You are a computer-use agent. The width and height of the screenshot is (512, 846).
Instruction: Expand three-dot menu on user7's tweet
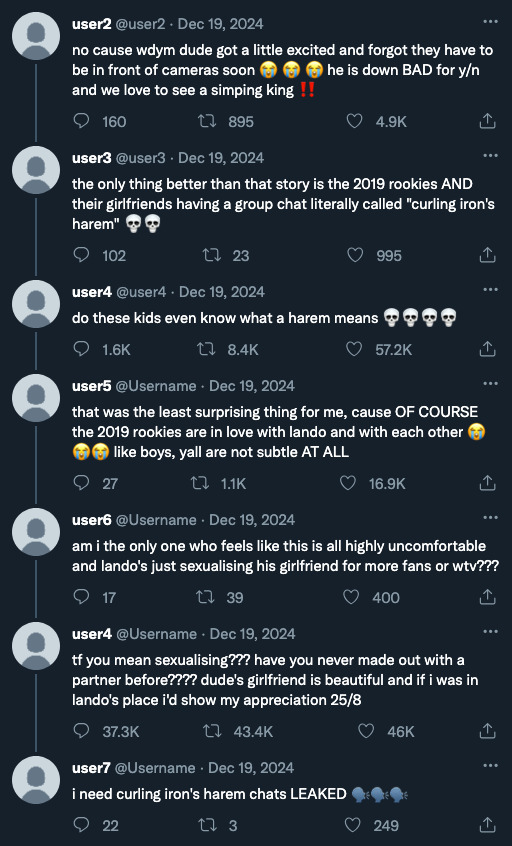(490, 766)
